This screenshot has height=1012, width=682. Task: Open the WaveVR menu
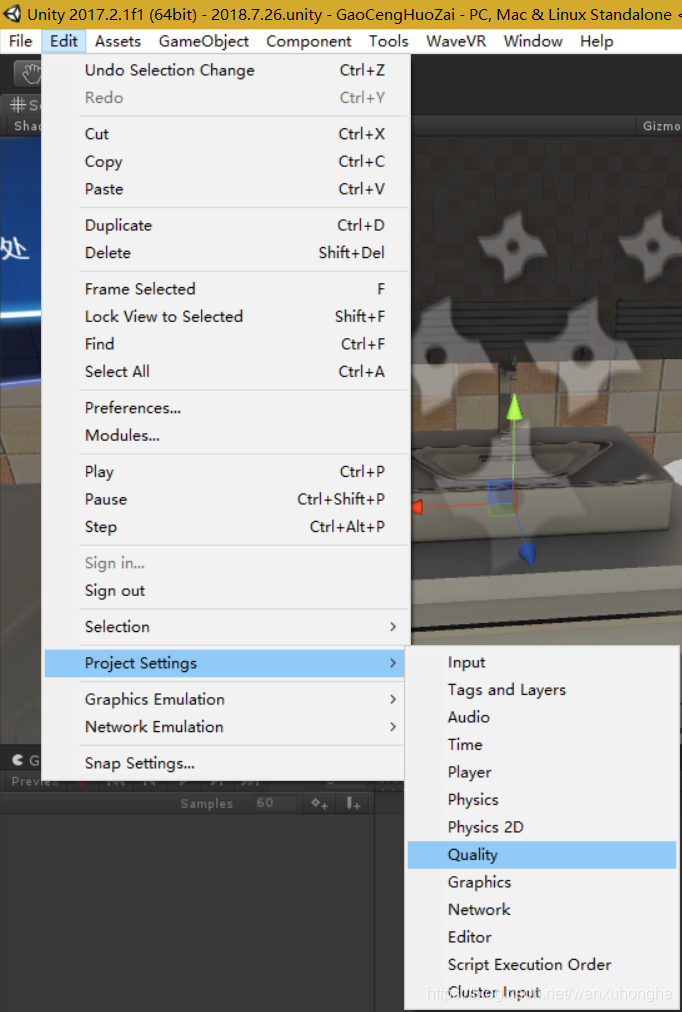click(456, 41)
